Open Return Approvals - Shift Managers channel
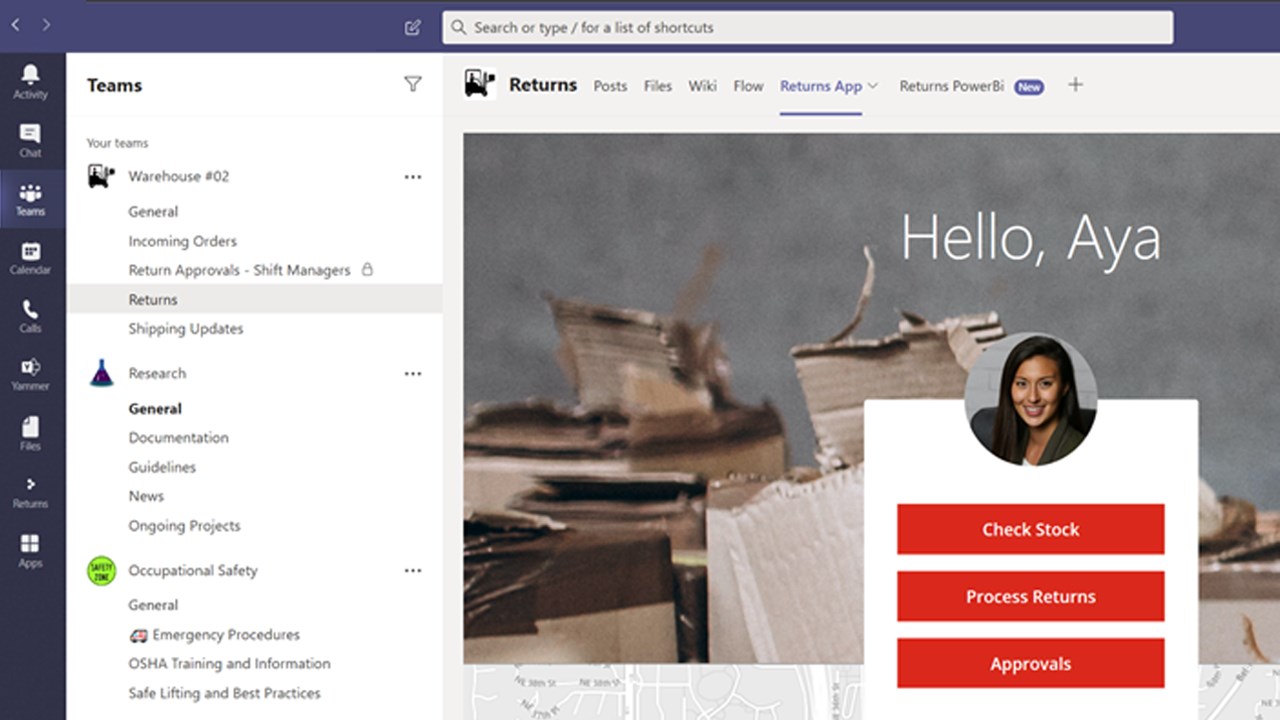The width and height of the screenshot is (1280, 720). [239, 270]
